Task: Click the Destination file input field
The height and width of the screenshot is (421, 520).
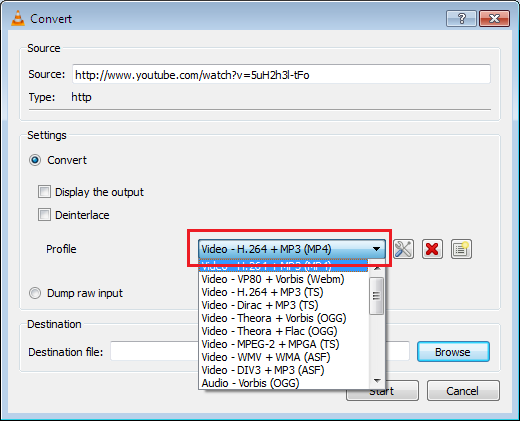Action: (260, 351)
